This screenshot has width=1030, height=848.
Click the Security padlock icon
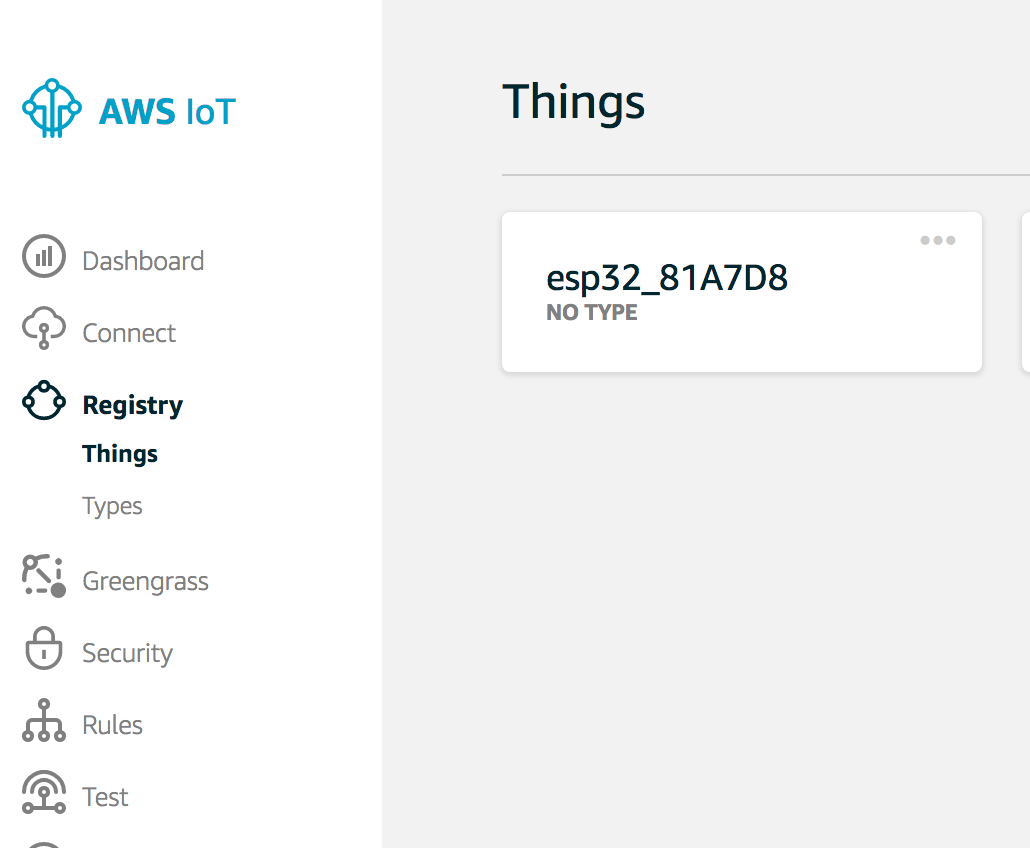click(x=44, y=648)
